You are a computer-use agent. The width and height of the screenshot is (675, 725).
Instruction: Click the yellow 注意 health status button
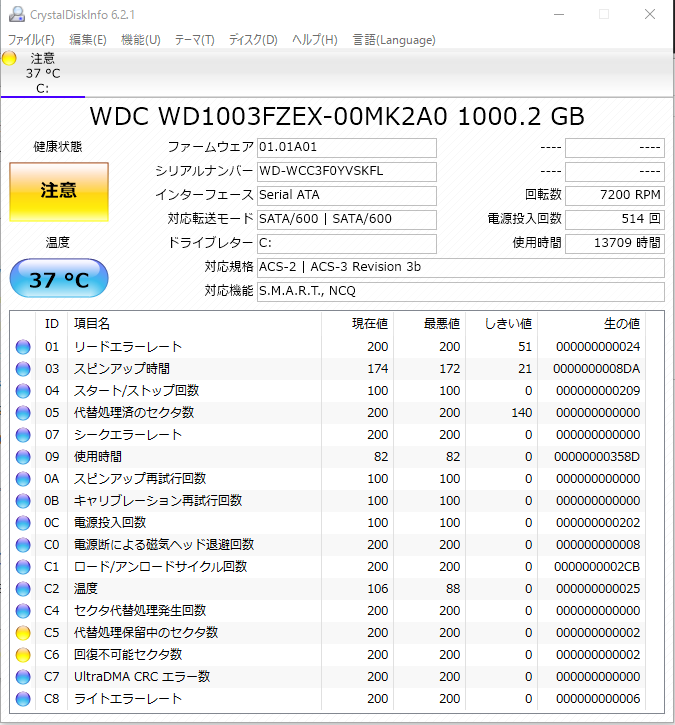59,191
